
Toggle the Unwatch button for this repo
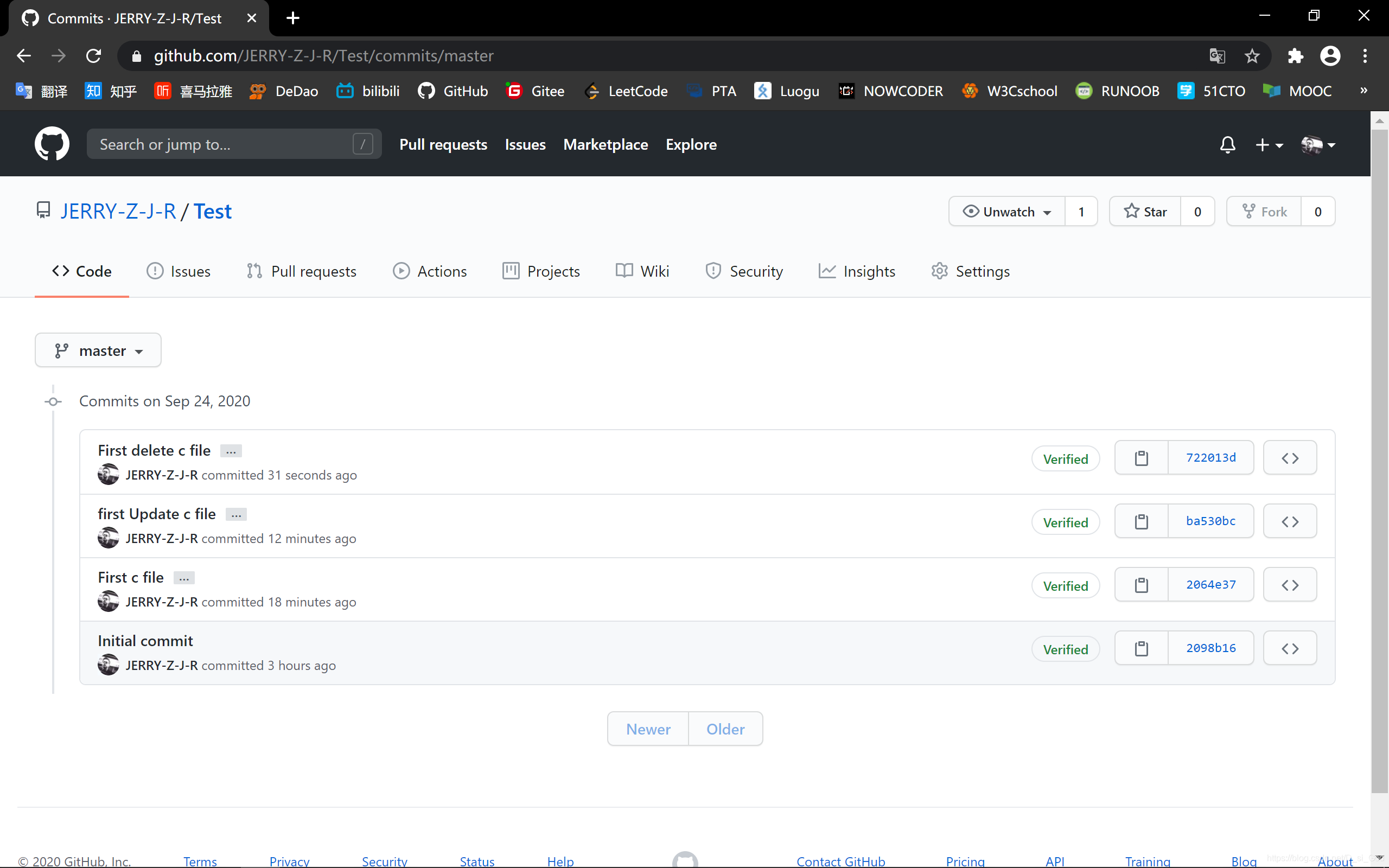1008,212
